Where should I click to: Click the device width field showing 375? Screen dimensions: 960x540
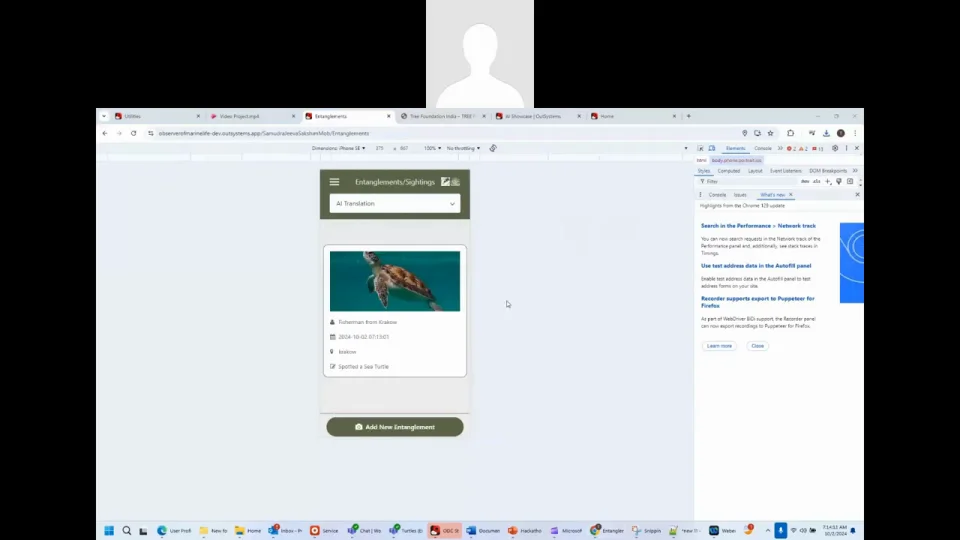click(x=380, y=148)
